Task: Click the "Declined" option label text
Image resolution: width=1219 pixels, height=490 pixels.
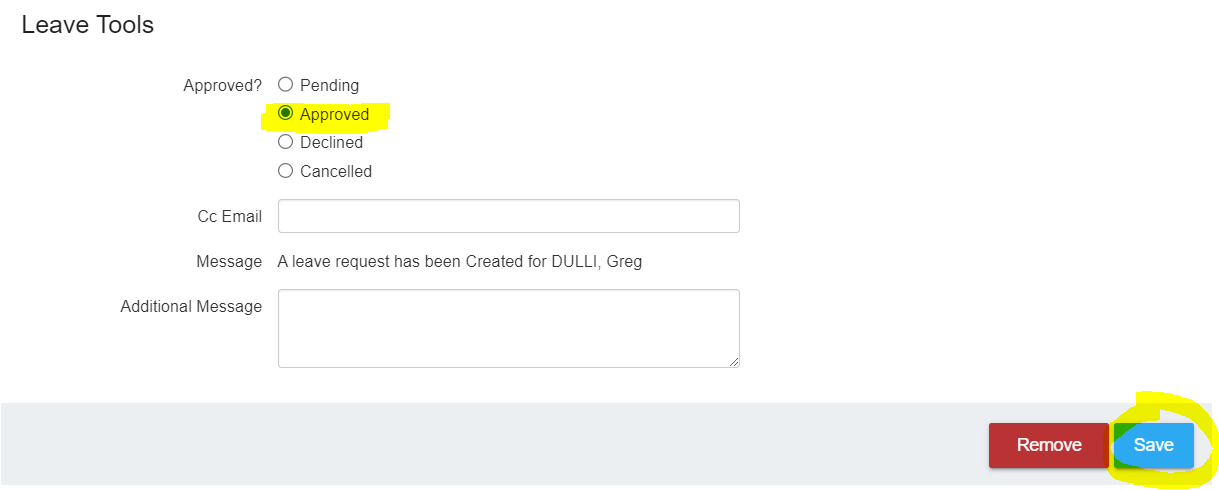Action: pos(331,143)
